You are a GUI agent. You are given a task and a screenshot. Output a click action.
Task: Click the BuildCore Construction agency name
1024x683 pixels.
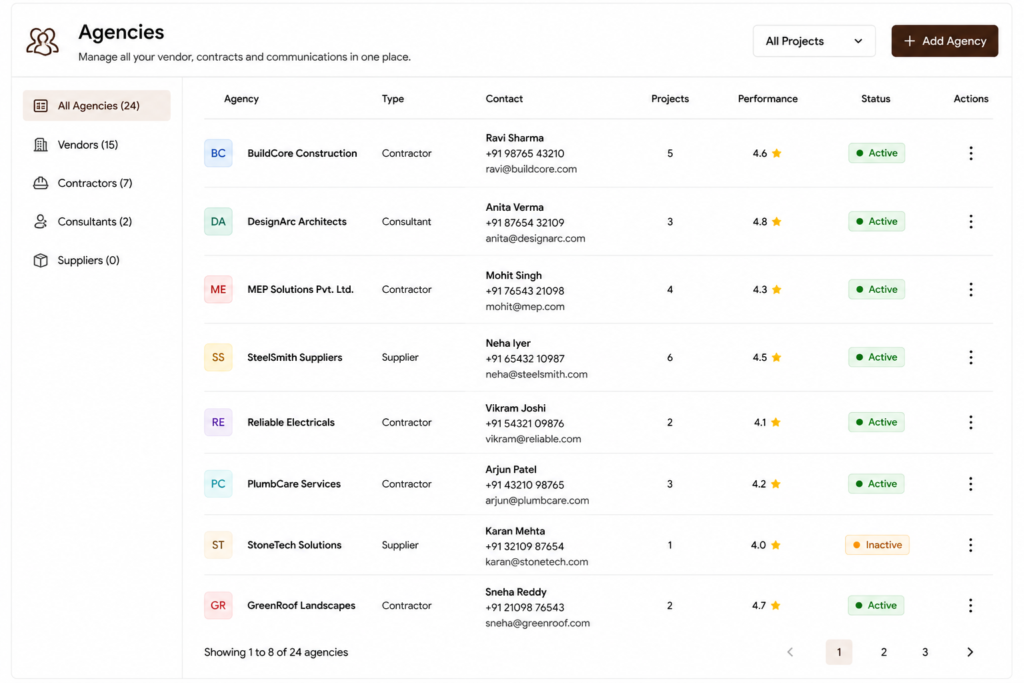click(x=302, y=153)
